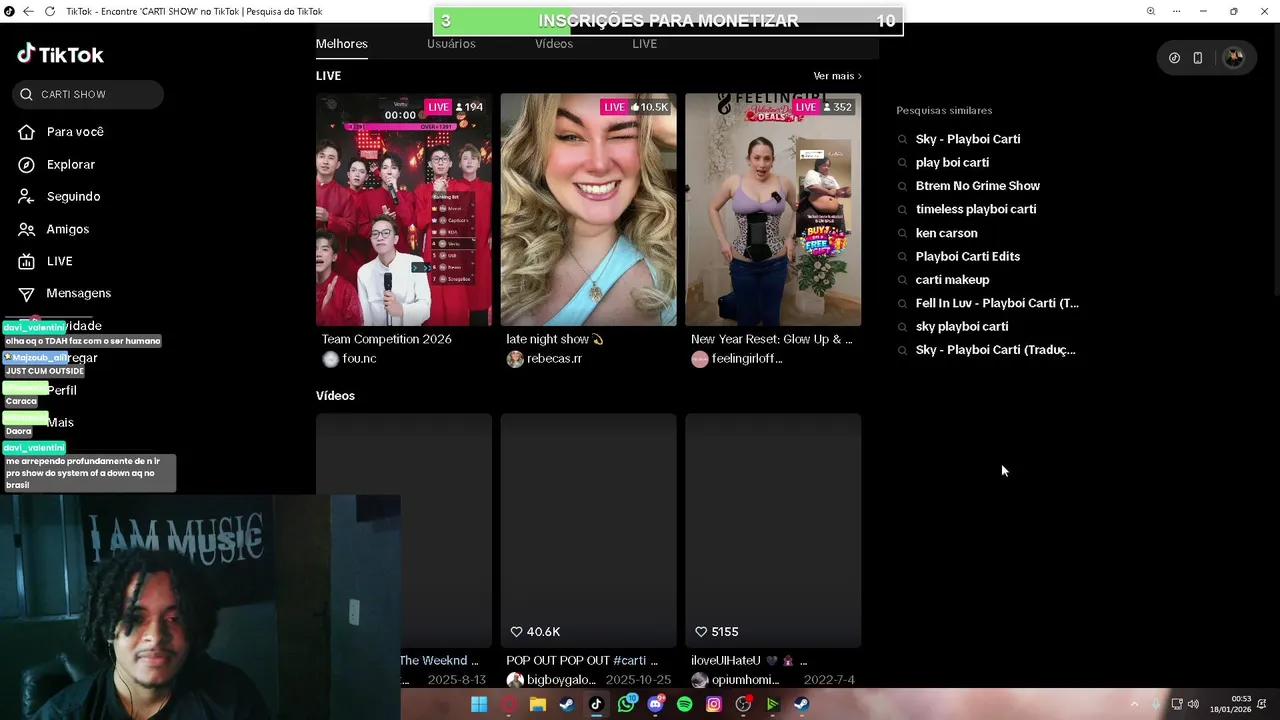This screenshot has height=720, width=1280.
Task: Open the Perfil sidebar item
Action: point(61,390)
